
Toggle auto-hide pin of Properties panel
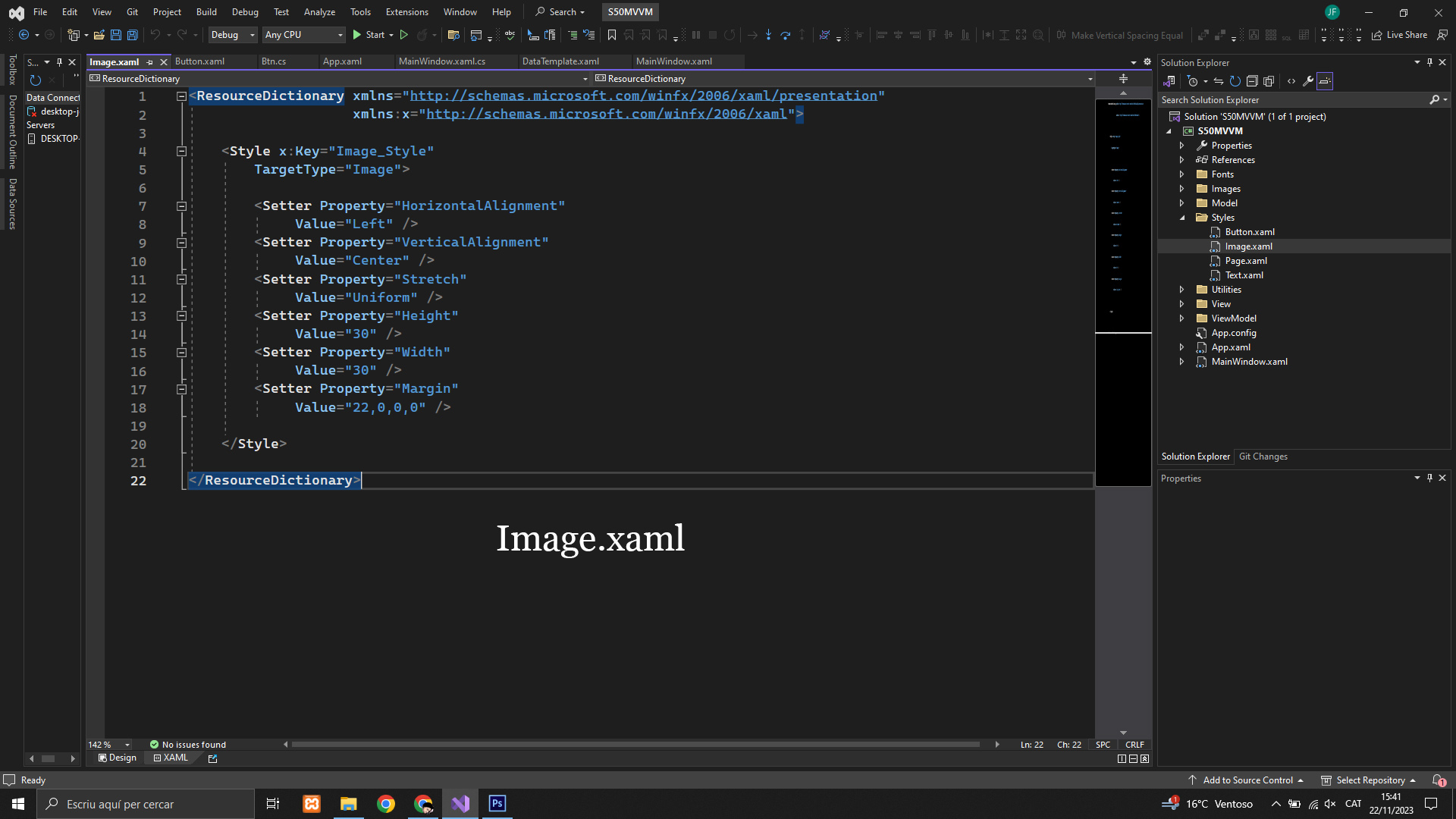point(1429,478)
